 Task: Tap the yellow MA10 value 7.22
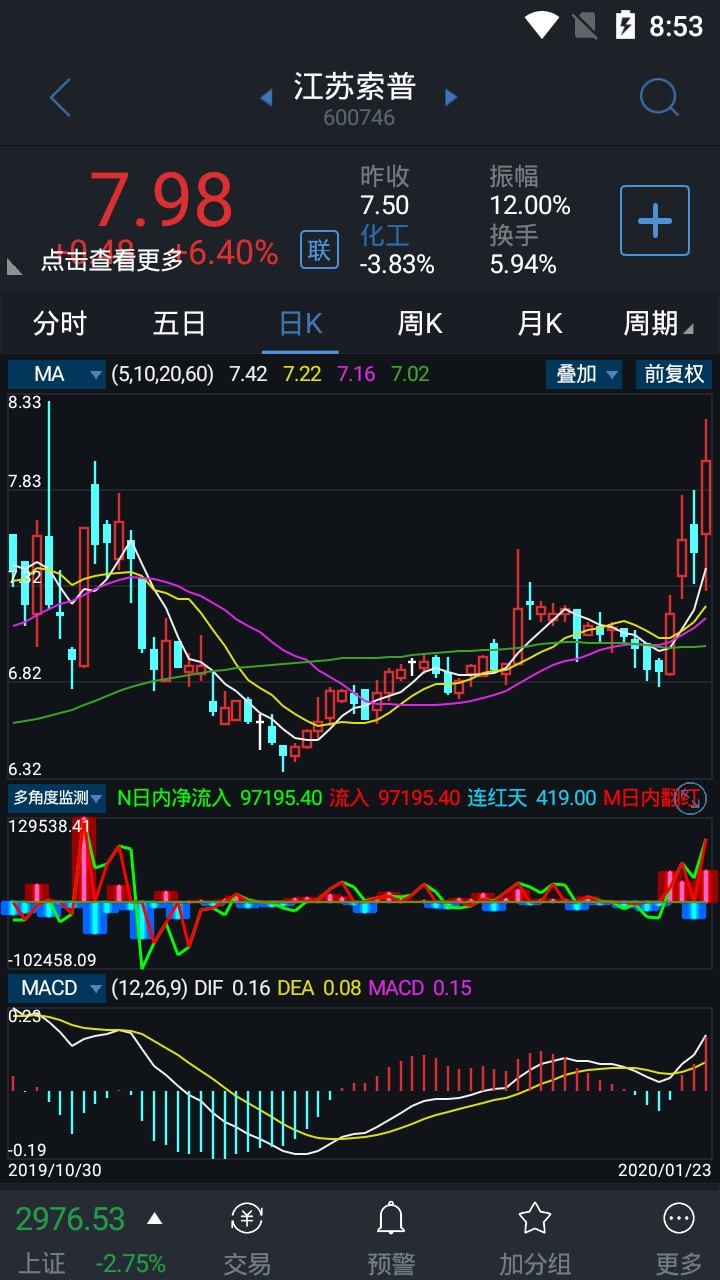[302, 374]
